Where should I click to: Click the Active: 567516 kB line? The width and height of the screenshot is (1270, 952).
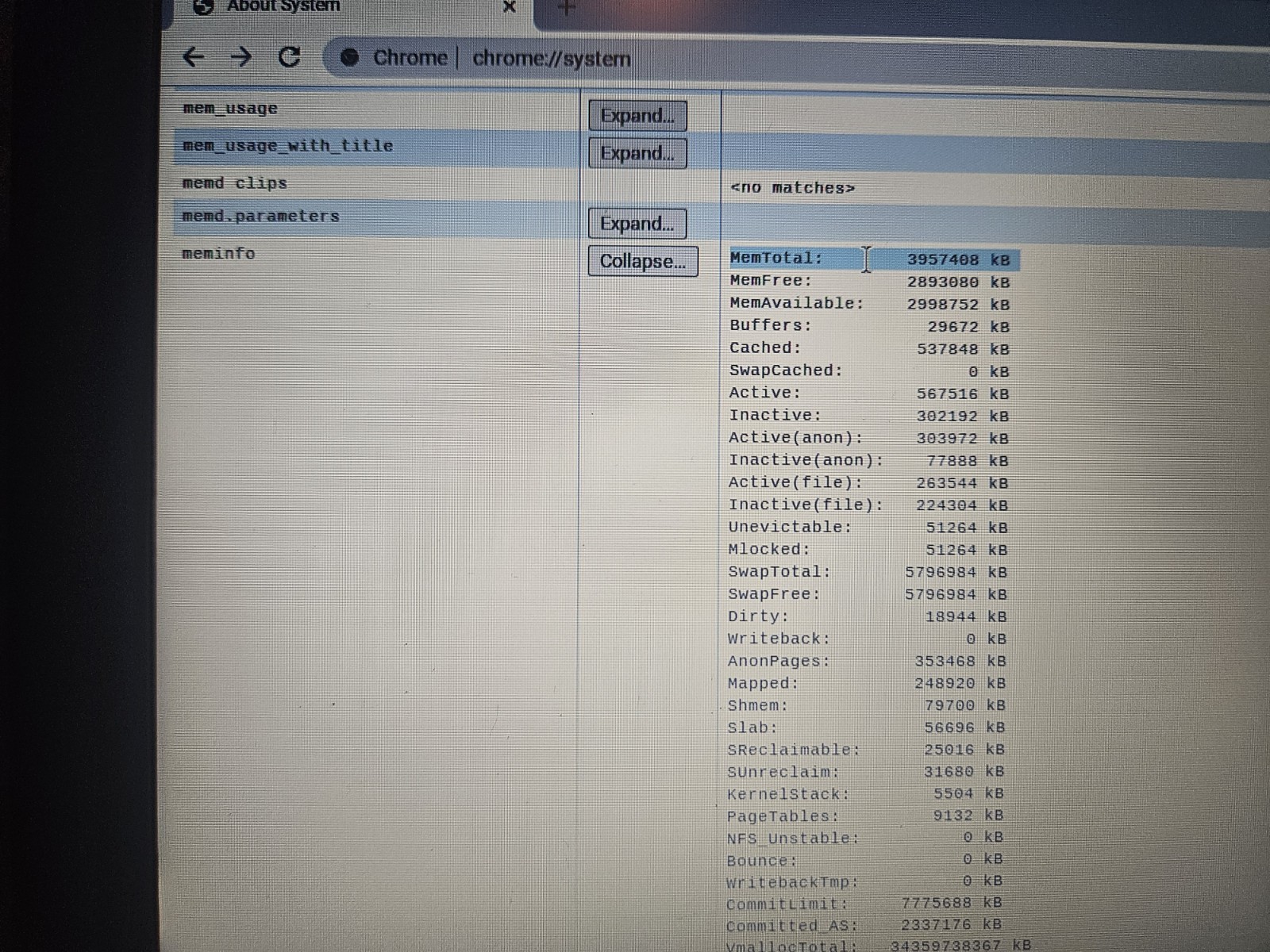point(869,393)
